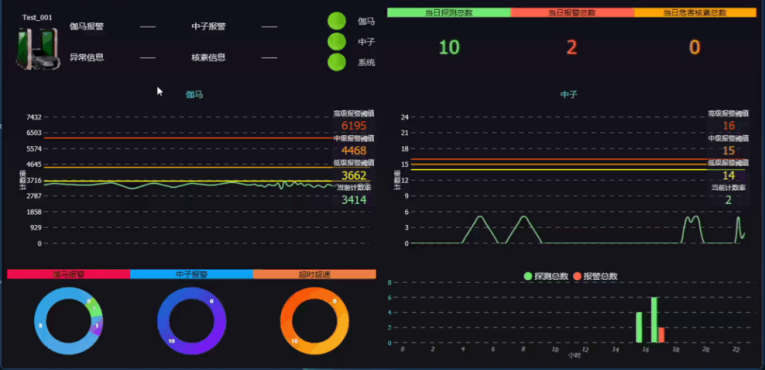Click the Test_001 device name label
This screenshot has width=765, height=370.
pos(37,18)
